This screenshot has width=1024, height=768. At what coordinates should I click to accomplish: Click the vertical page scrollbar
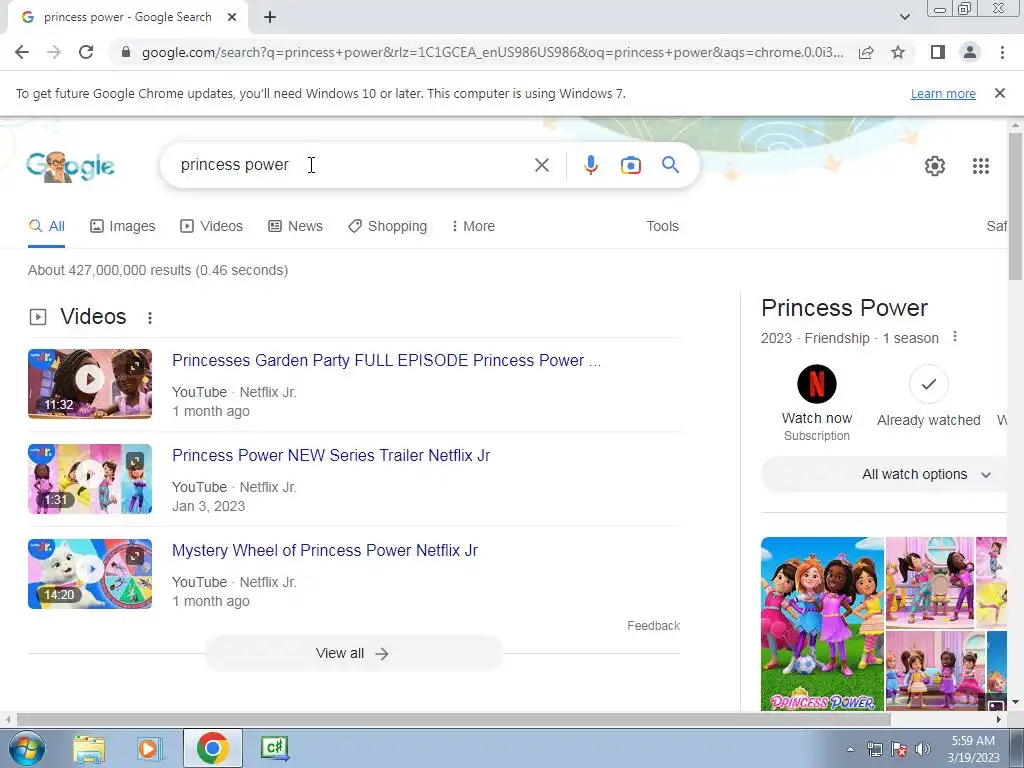point(1015,206)
